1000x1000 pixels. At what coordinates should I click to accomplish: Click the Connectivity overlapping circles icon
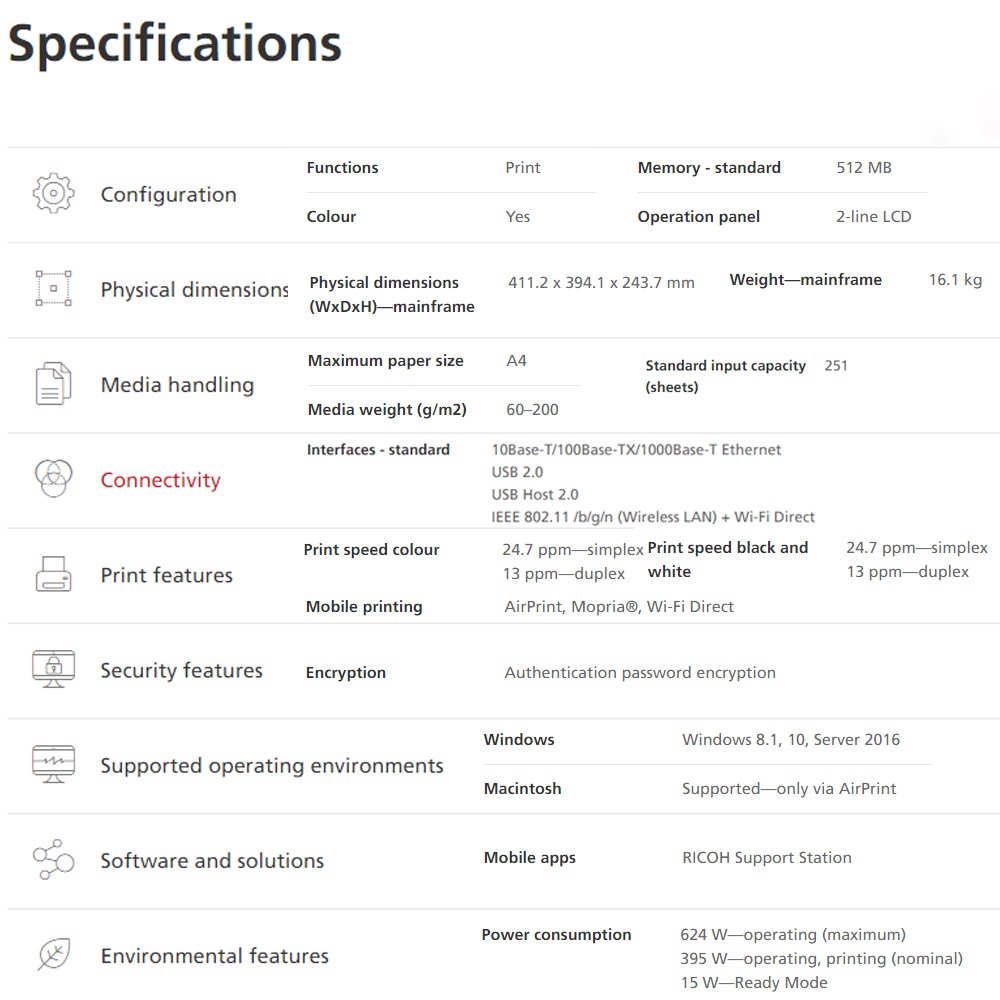coord(53,479)
